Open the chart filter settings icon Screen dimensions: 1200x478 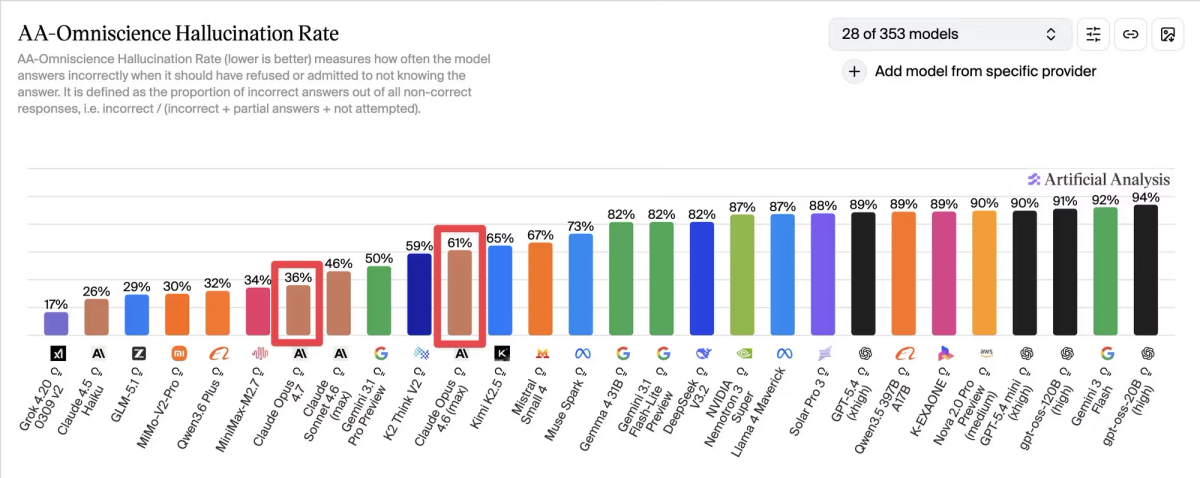[x=1094, y=34]
